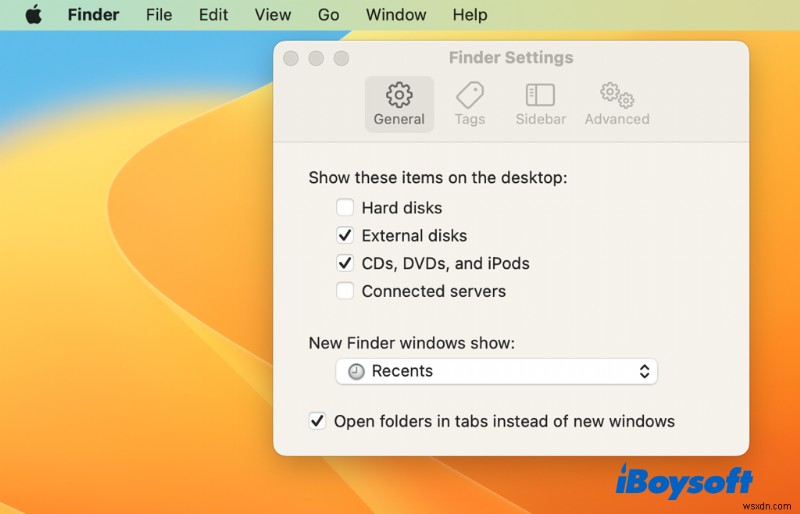This screenshot has height=514, width=800.
Task: Enable Connected servers checkbox
Action: 345,291
